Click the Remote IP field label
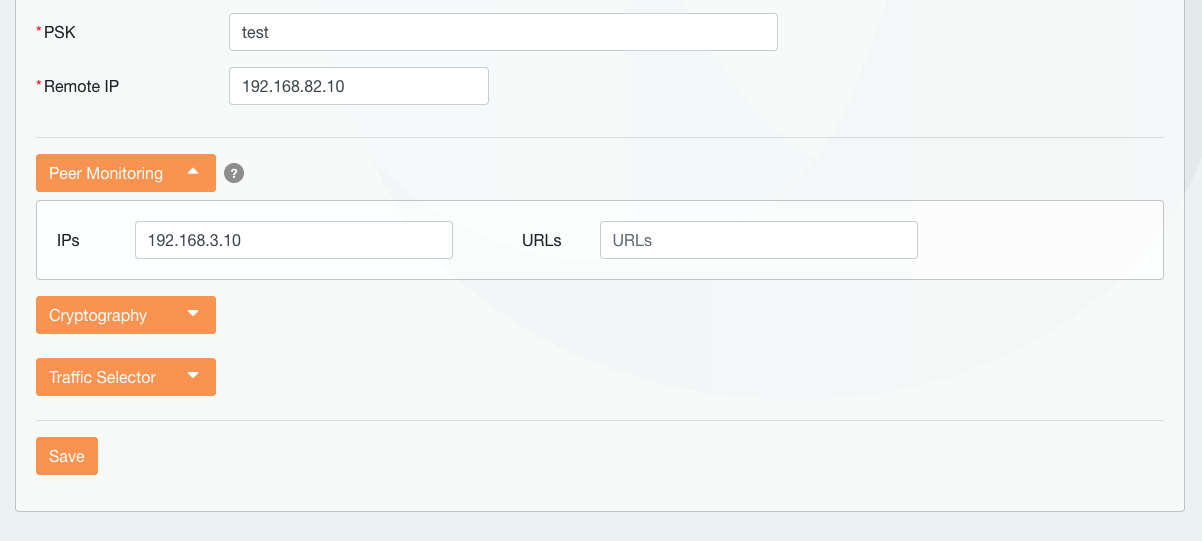The height and width of the screenshot is (541, 1202). pos(81,86)
